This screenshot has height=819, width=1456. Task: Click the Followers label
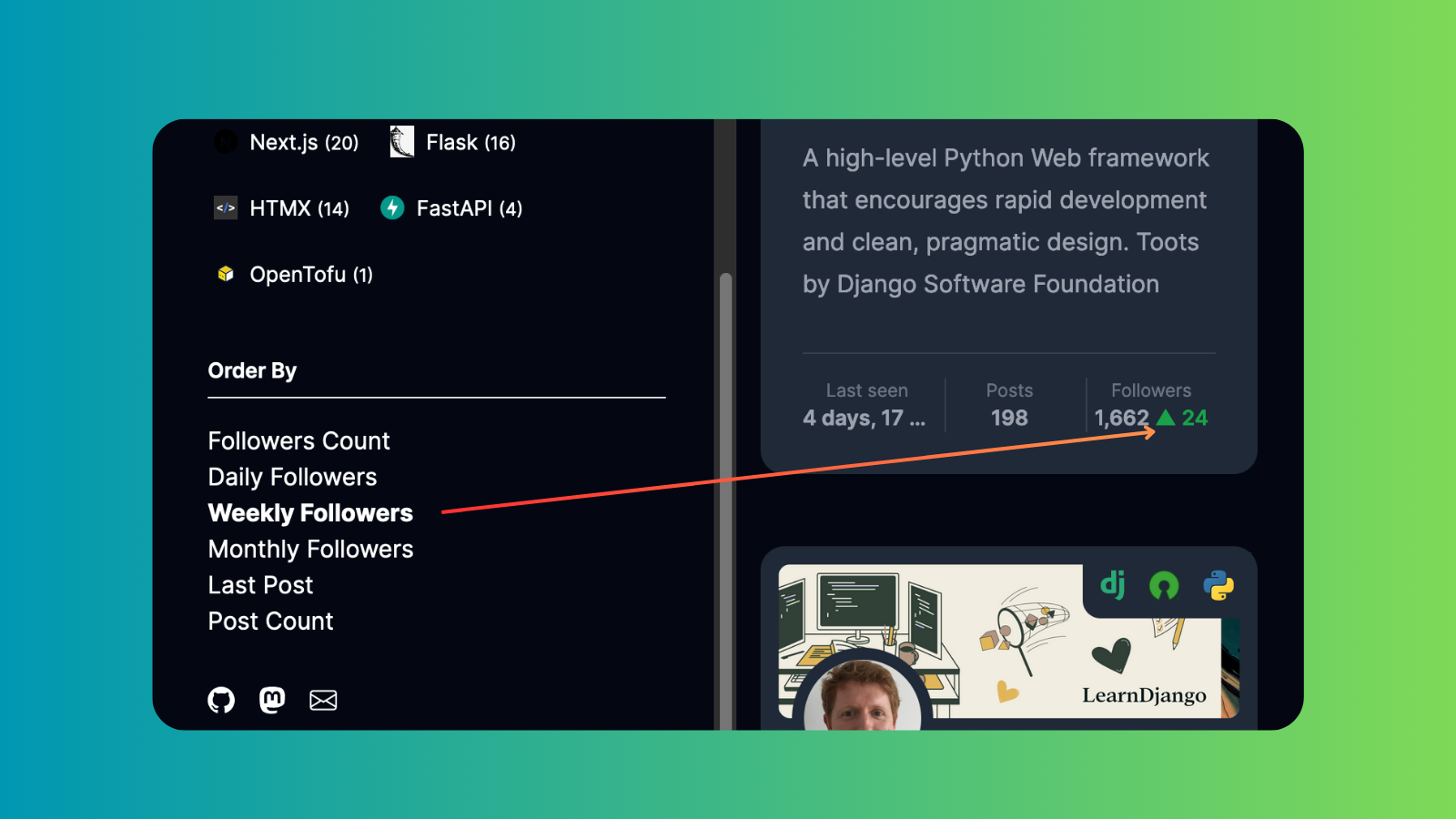[1151, 390]
